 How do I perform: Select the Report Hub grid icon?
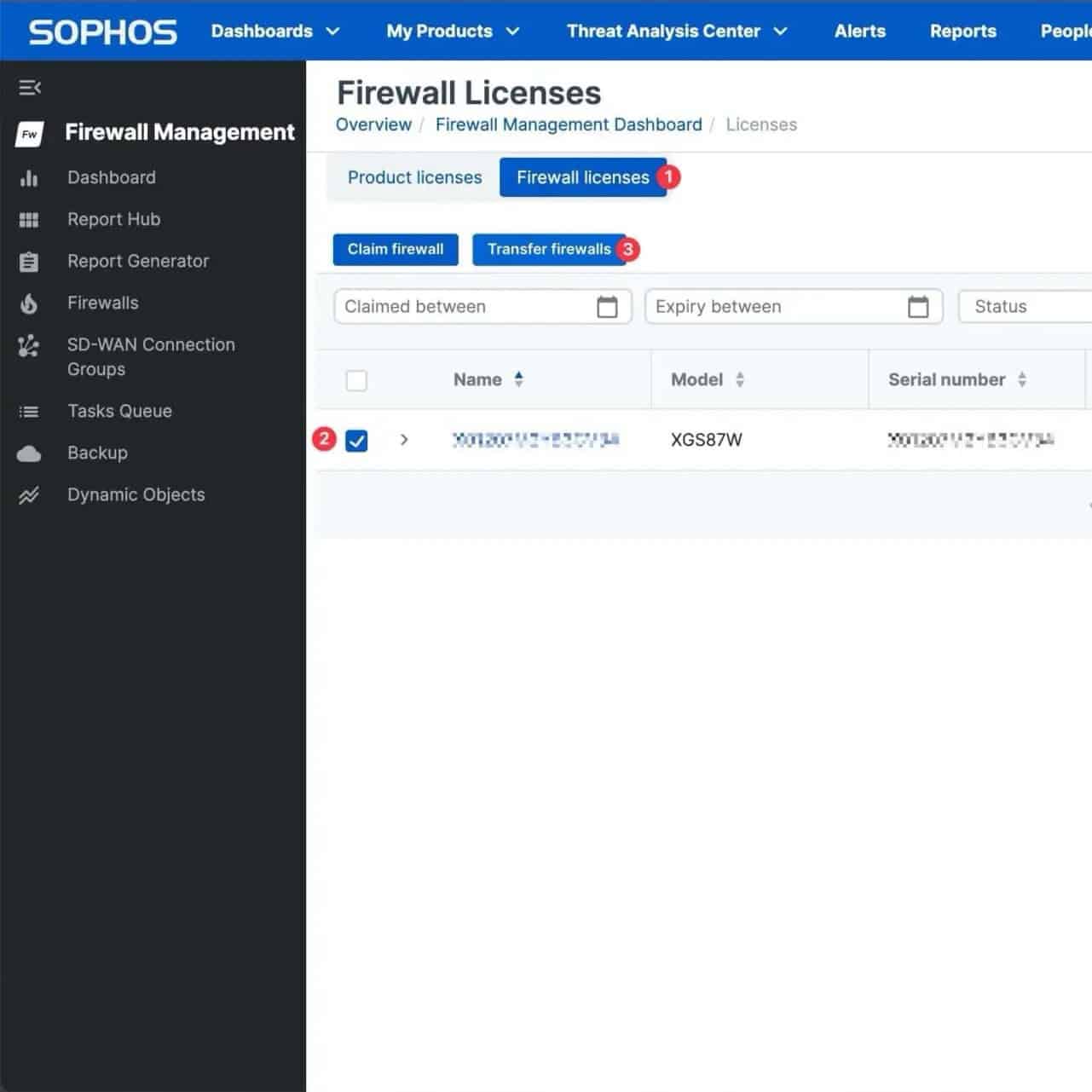[x=28, y=219]
